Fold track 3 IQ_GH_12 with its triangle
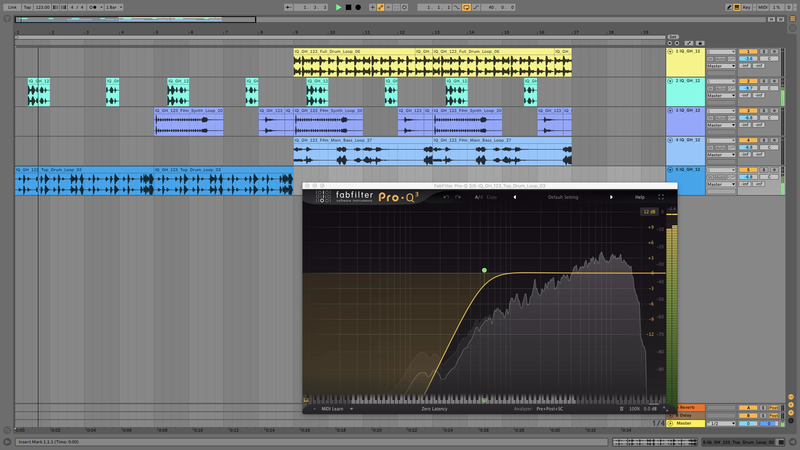 click(670, 111)
